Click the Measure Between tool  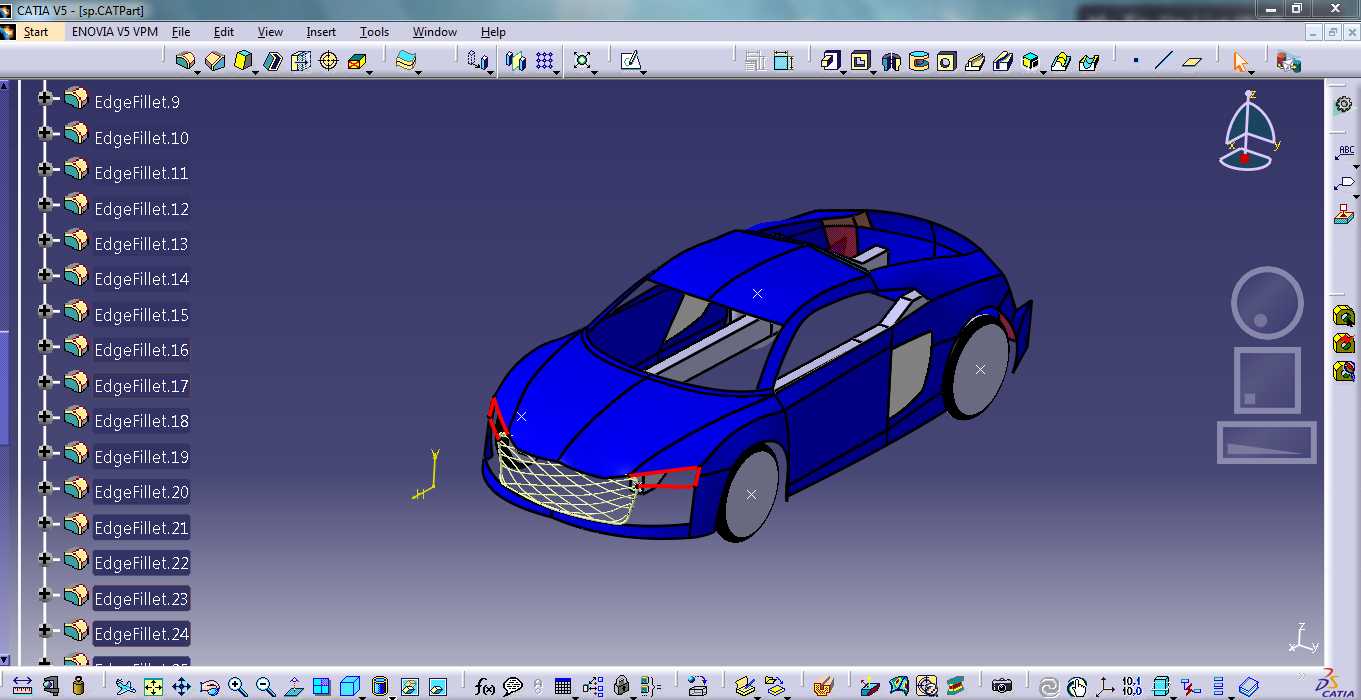22,686
